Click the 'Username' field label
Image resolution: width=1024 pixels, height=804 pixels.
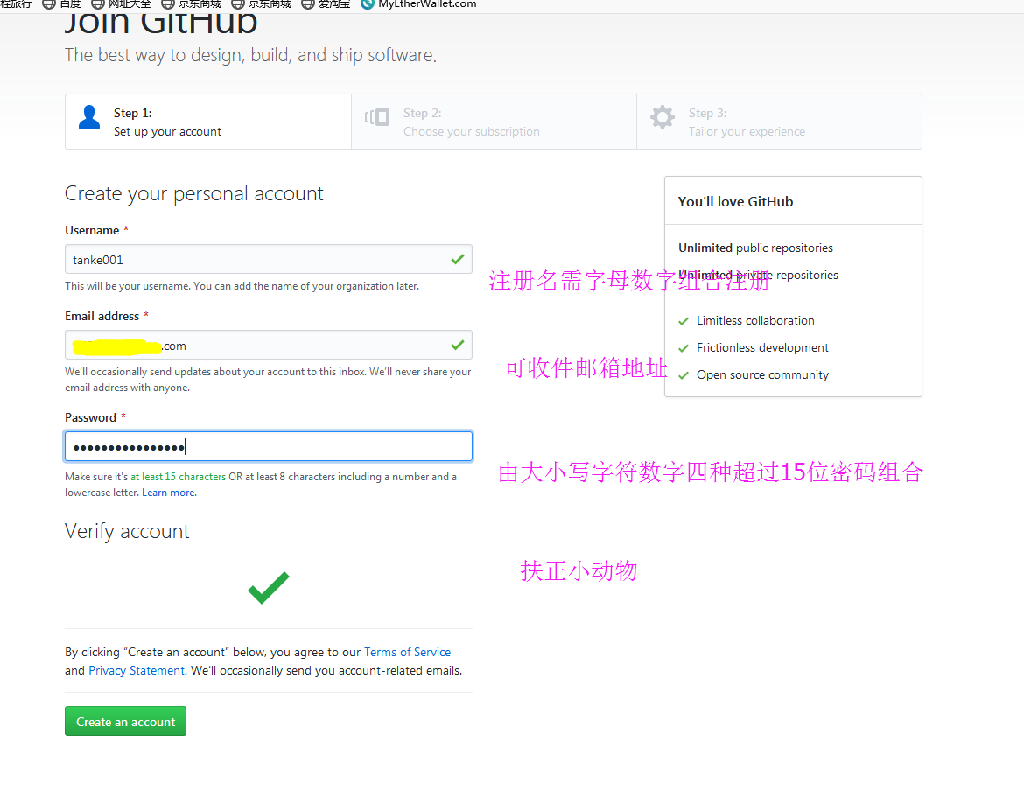tap(92, 230)
